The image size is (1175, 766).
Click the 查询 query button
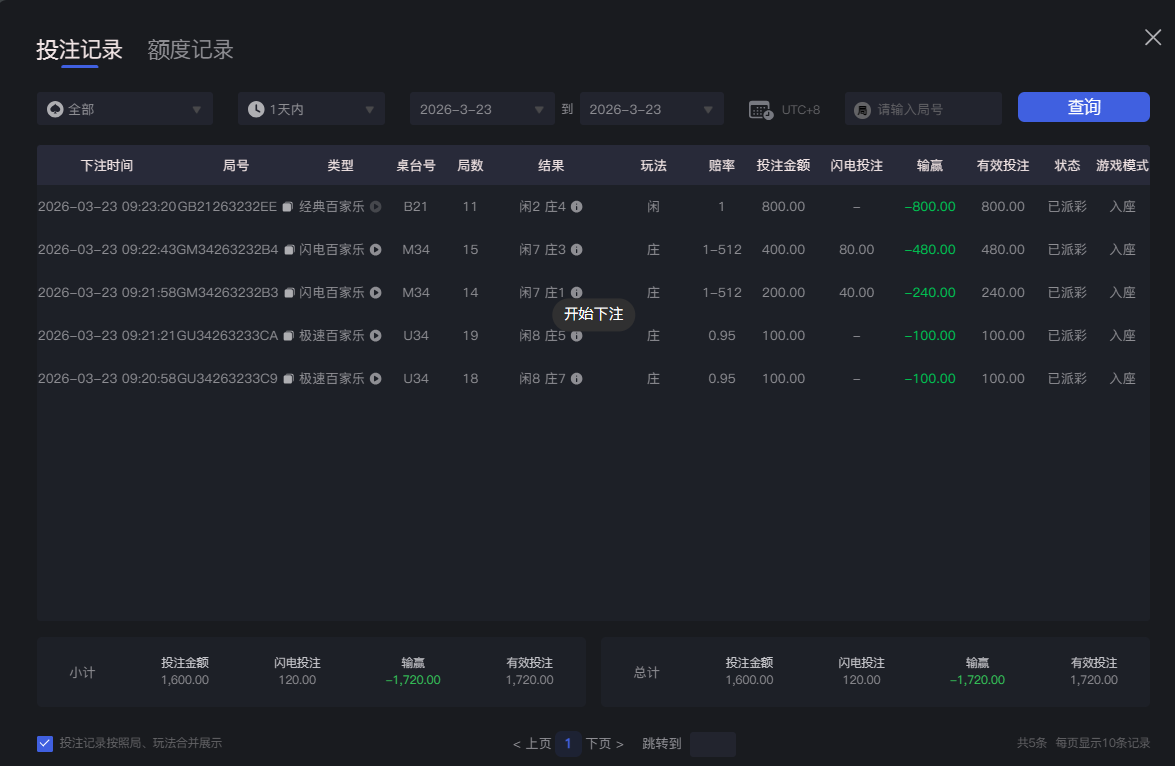point(1083,107)
